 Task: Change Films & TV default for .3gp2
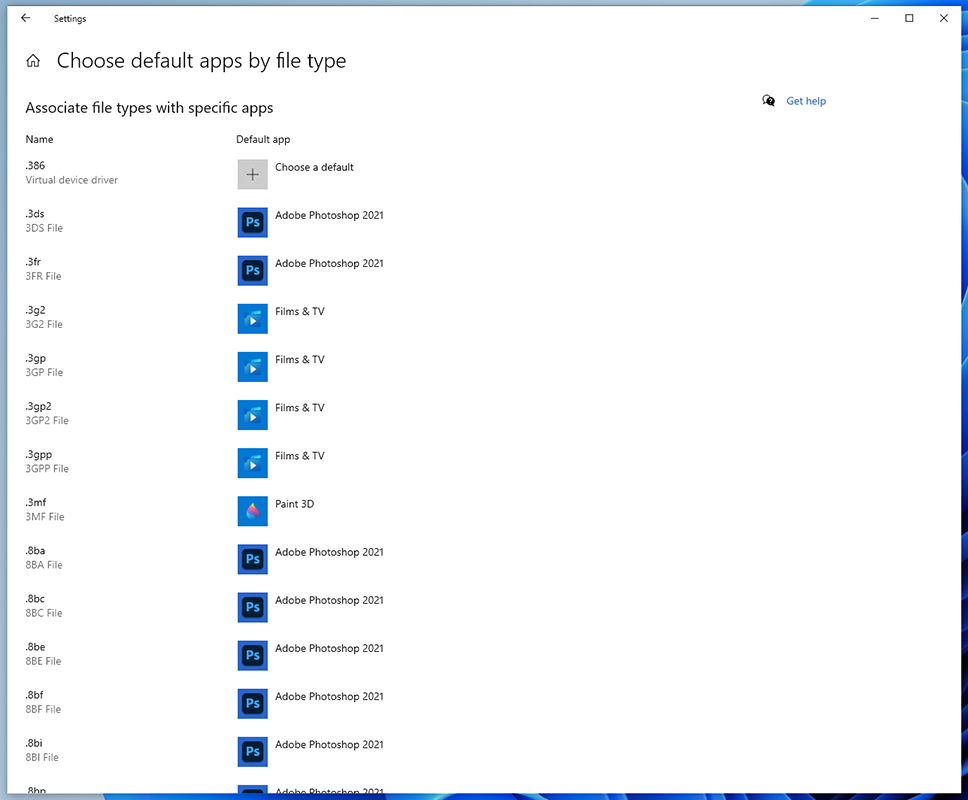point(299,408)
